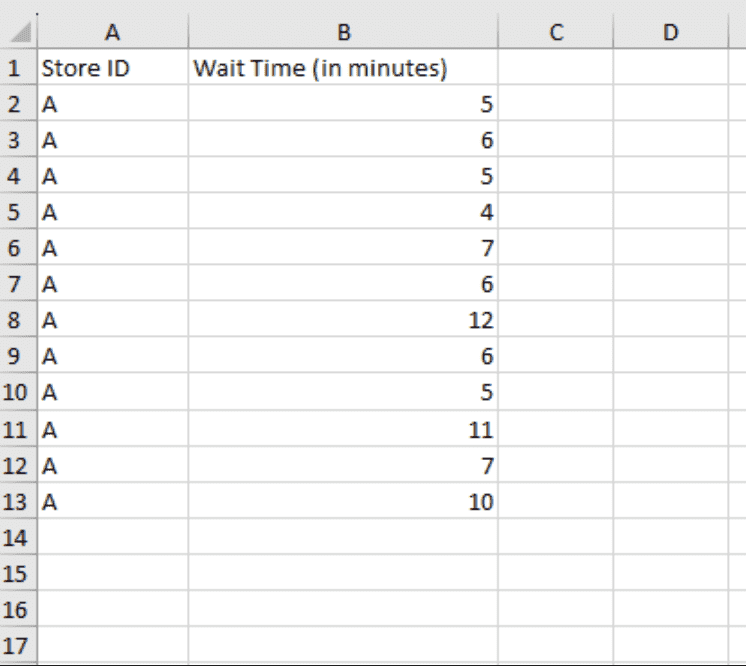This screenshot has height=666, width=746.
Task: Select column B header
Action: 343,33
